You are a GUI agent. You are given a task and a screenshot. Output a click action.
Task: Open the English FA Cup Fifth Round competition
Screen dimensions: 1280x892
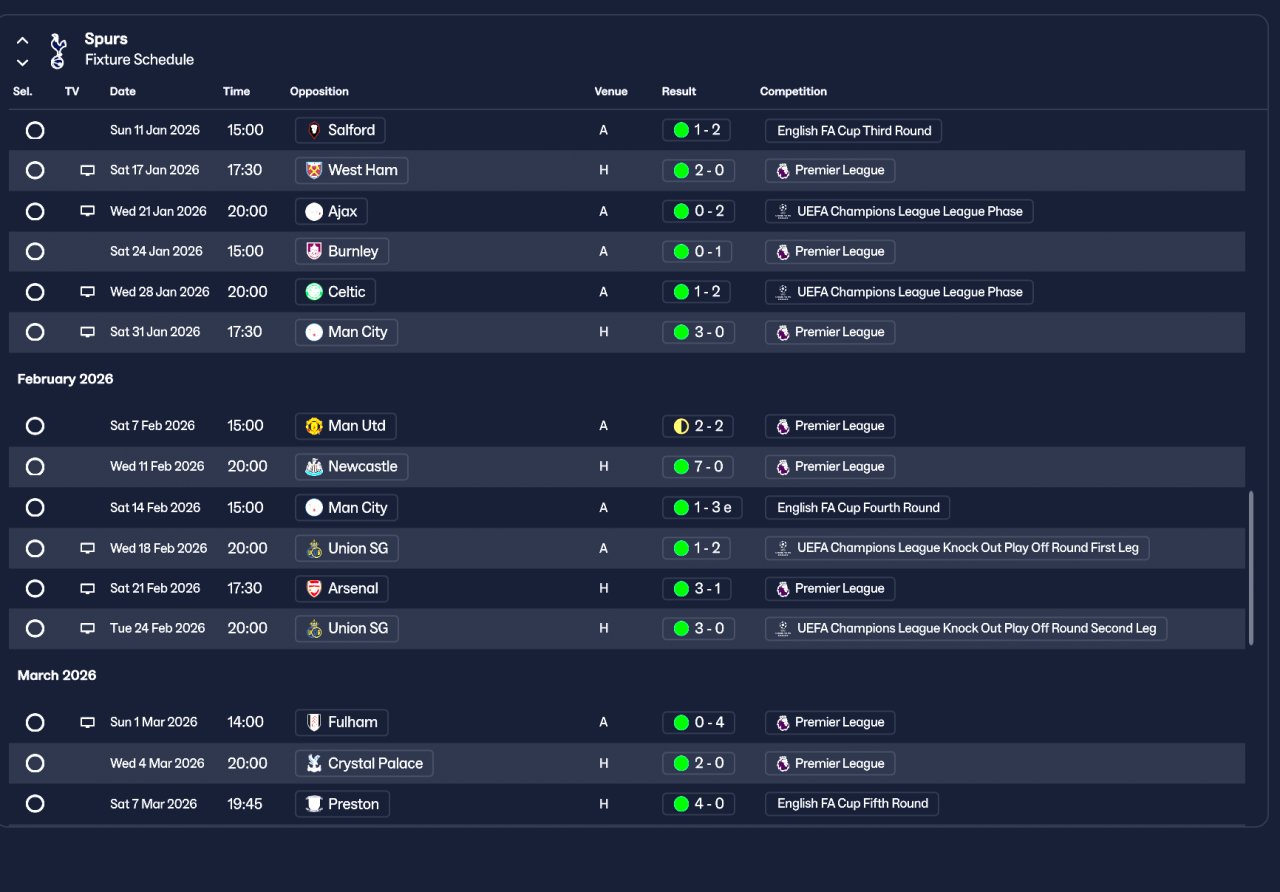coord(852,804)
